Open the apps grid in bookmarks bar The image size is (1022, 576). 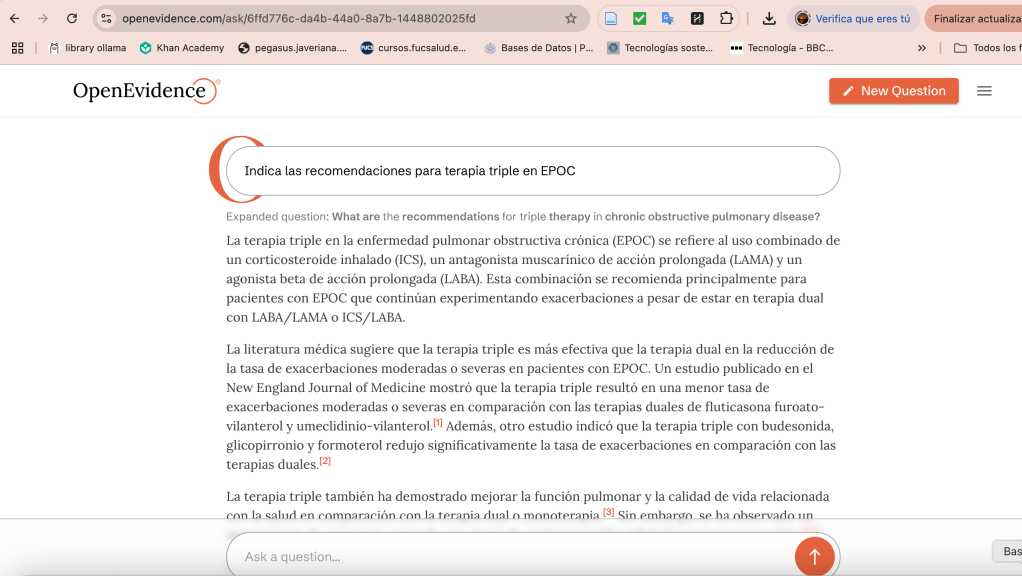pyautogui.click(x=17, y=48)
